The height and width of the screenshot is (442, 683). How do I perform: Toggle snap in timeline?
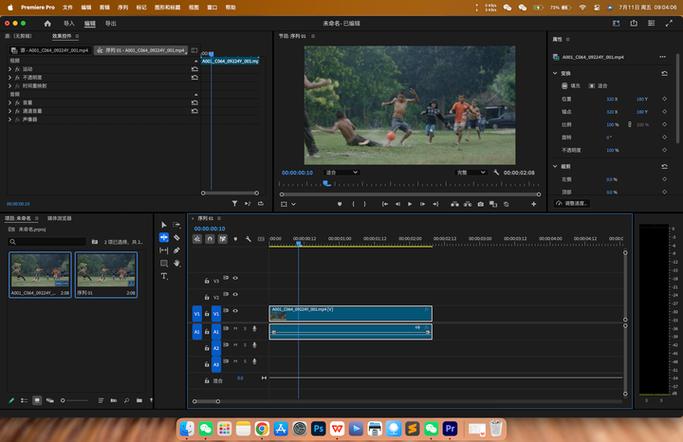tap(210, 239)
